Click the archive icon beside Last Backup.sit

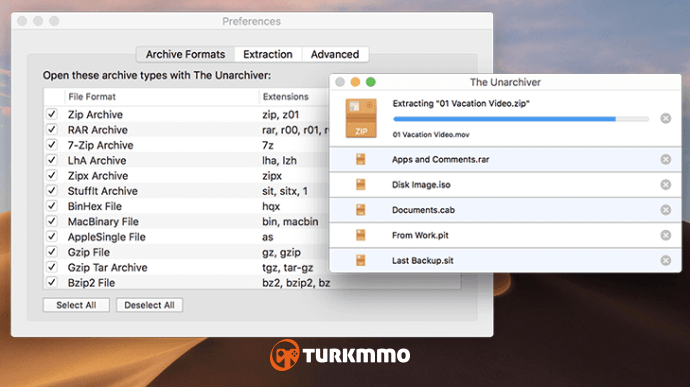pos(360,261)
